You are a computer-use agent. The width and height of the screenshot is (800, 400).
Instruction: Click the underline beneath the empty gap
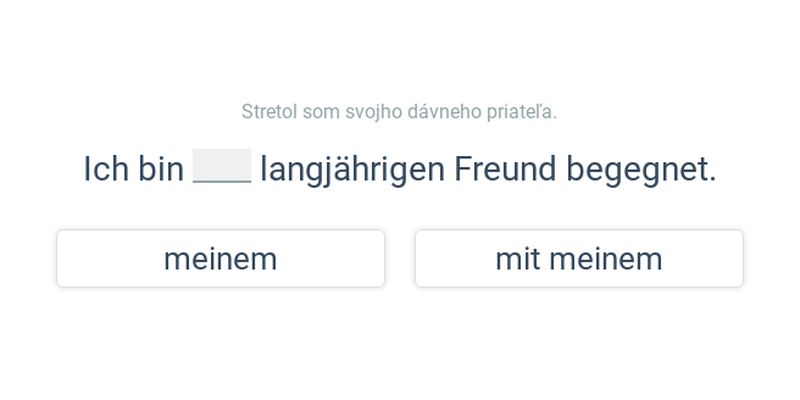coord(222,181)
